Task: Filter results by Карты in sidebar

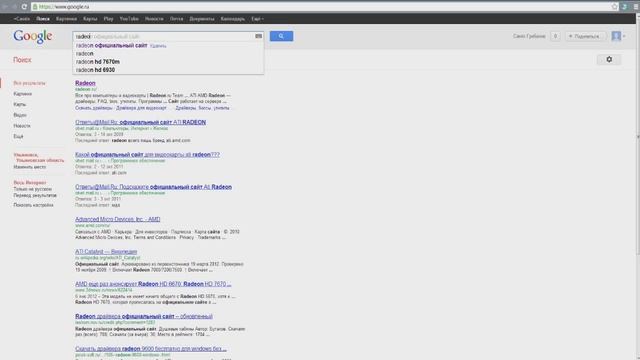Action: click(x=20, y=104)
